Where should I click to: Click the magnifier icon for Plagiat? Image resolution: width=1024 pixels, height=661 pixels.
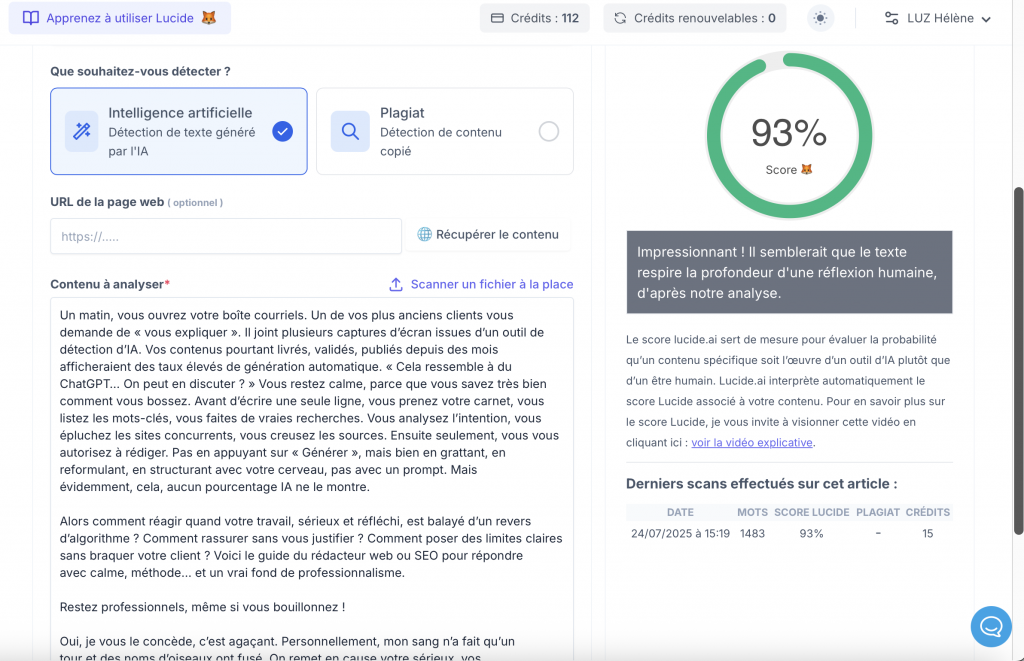(x=350, y=131)
